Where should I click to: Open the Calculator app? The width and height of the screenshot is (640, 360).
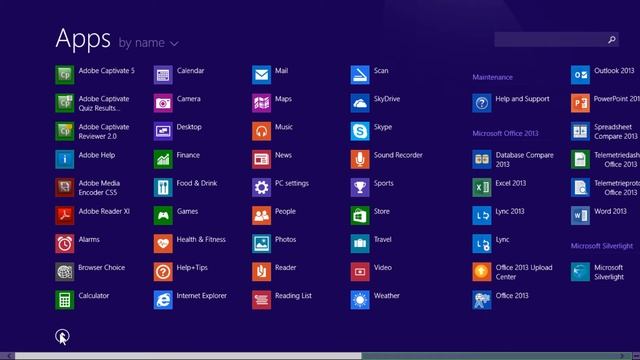pyautogui.click(x=82, y=300)
